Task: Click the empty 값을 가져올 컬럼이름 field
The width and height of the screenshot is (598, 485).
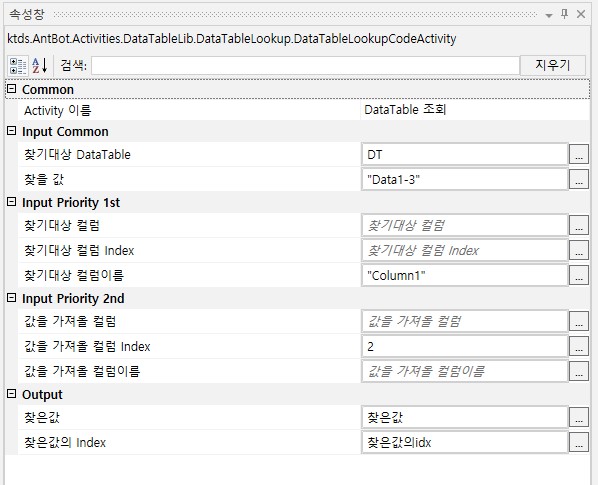Action: [x=465, y=371]
